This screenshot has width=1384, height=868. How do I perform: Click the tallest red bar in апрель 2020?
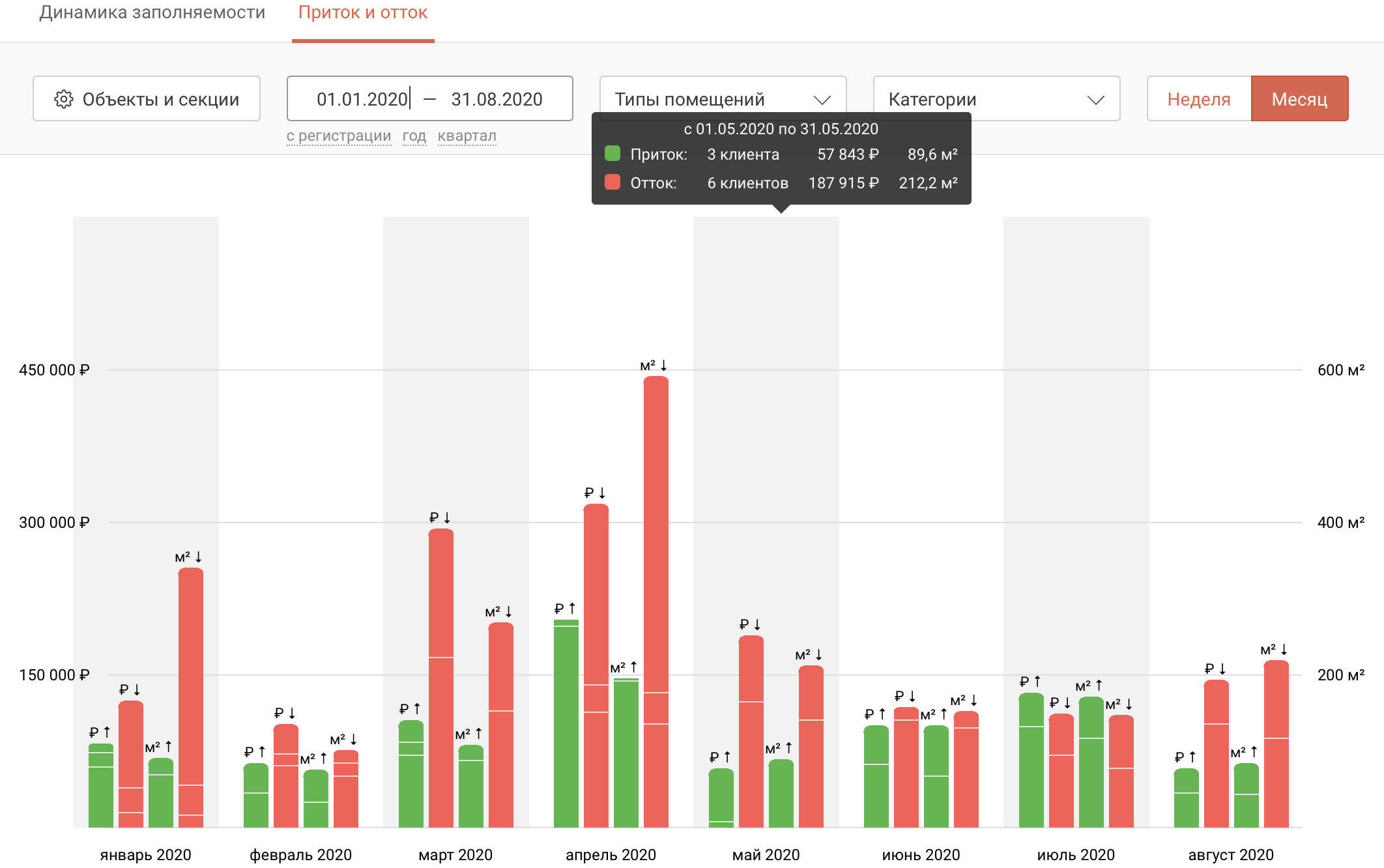(x=656, y=601)
